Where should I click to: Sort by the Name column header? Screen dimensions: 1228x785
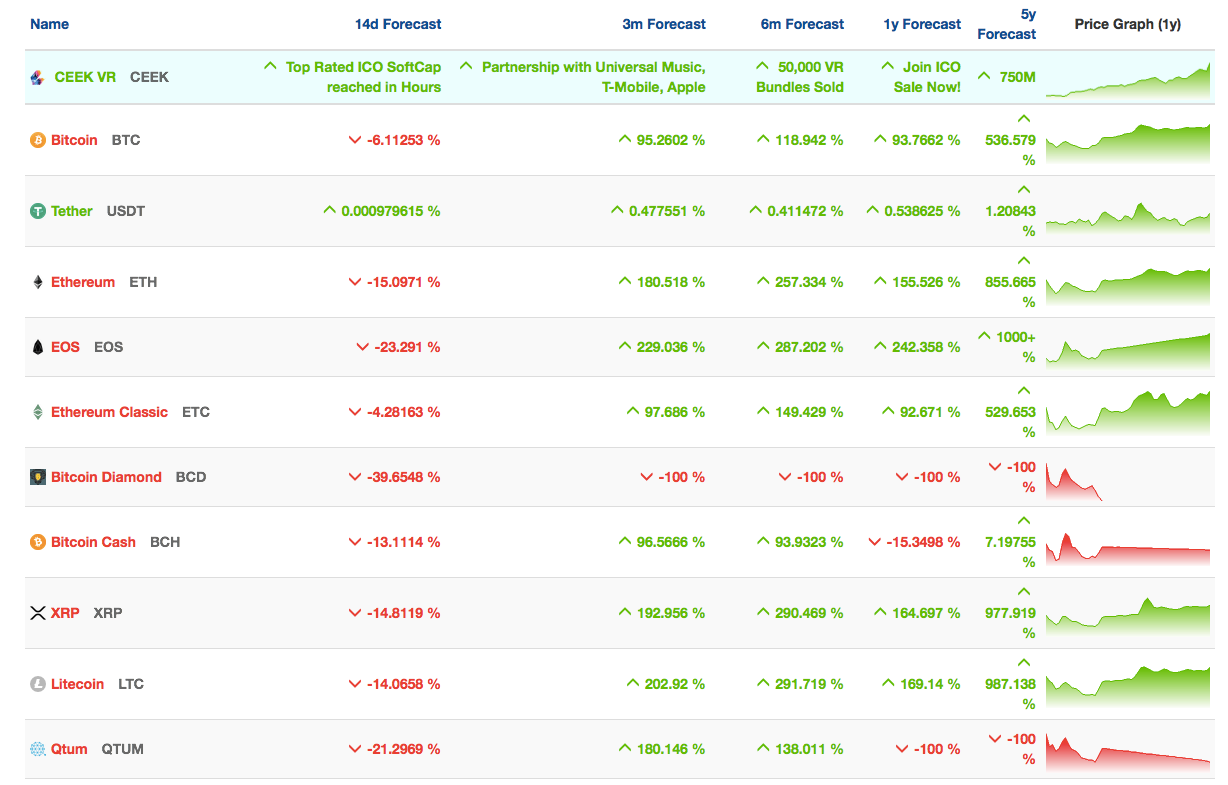click(x=49, y=24)
